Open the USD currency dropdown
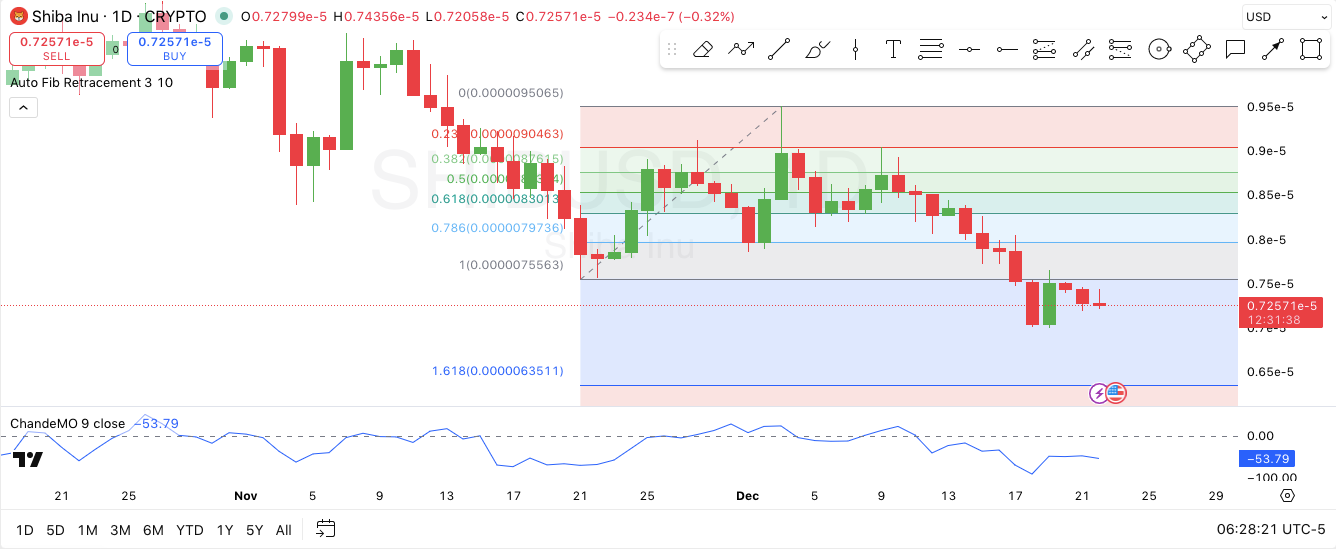This screenshot has height=549, width=1336. 1285,17
